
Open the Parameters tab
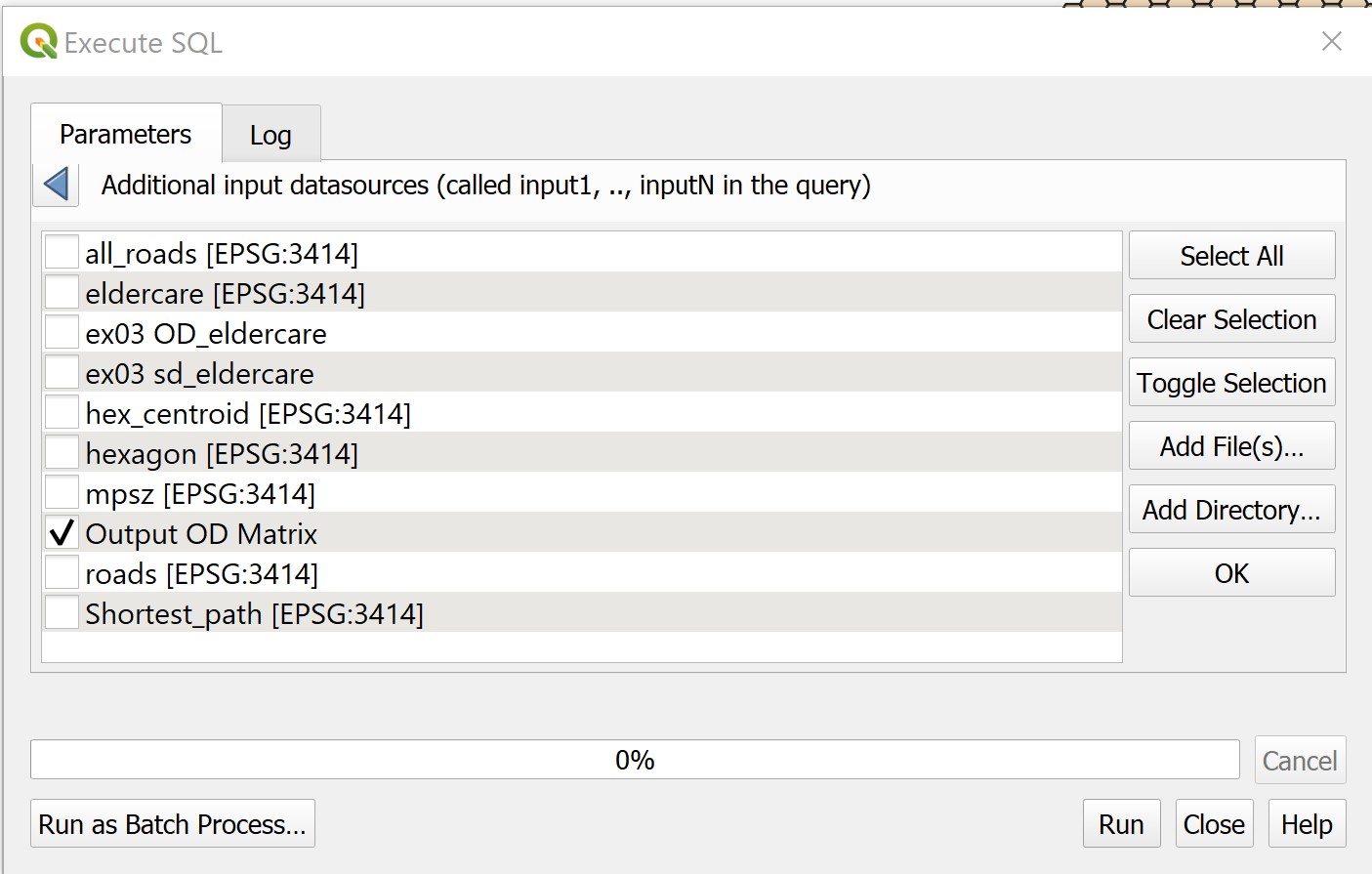[126, 134]
